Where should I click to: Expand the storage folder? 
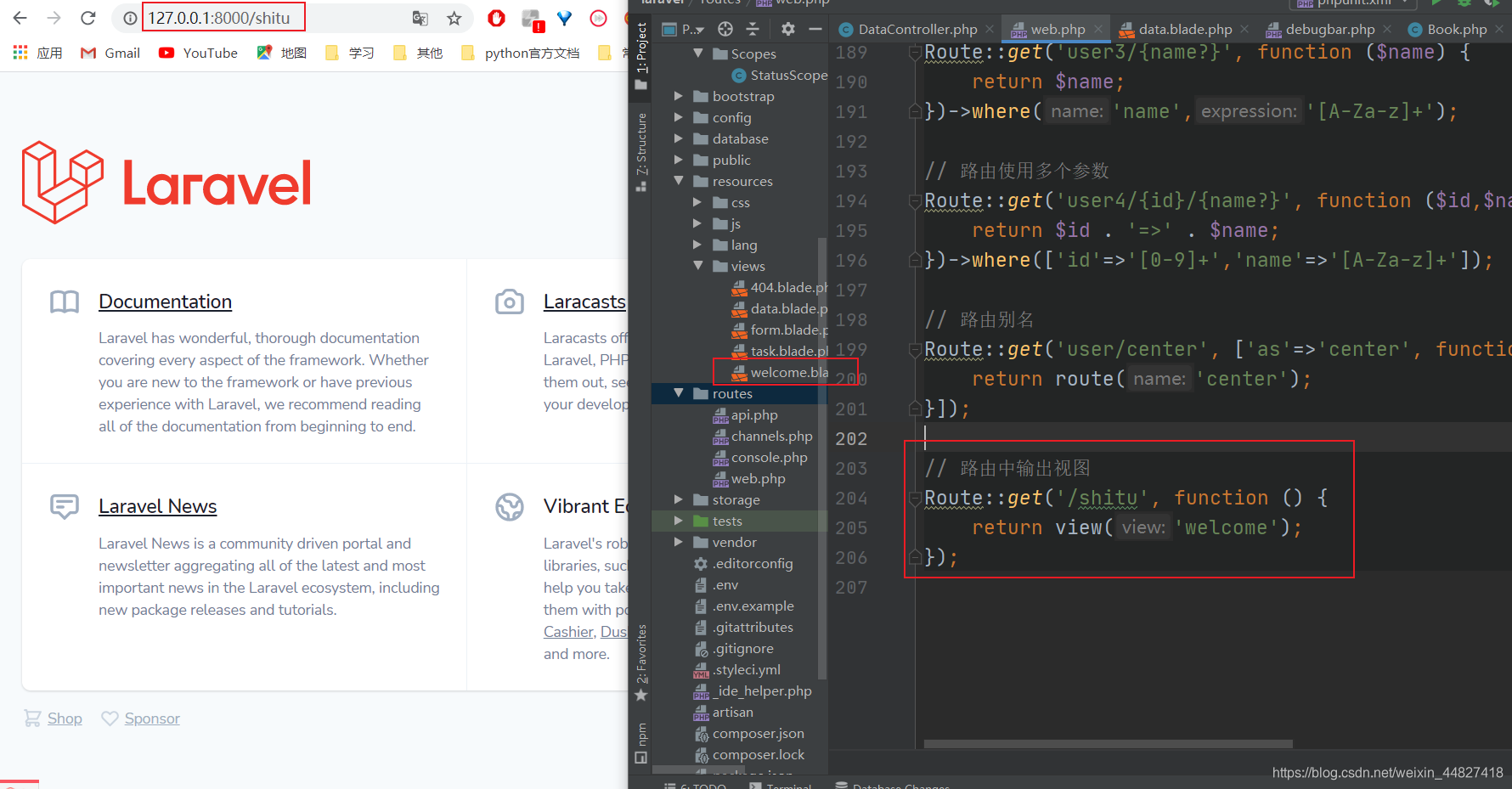678,499
